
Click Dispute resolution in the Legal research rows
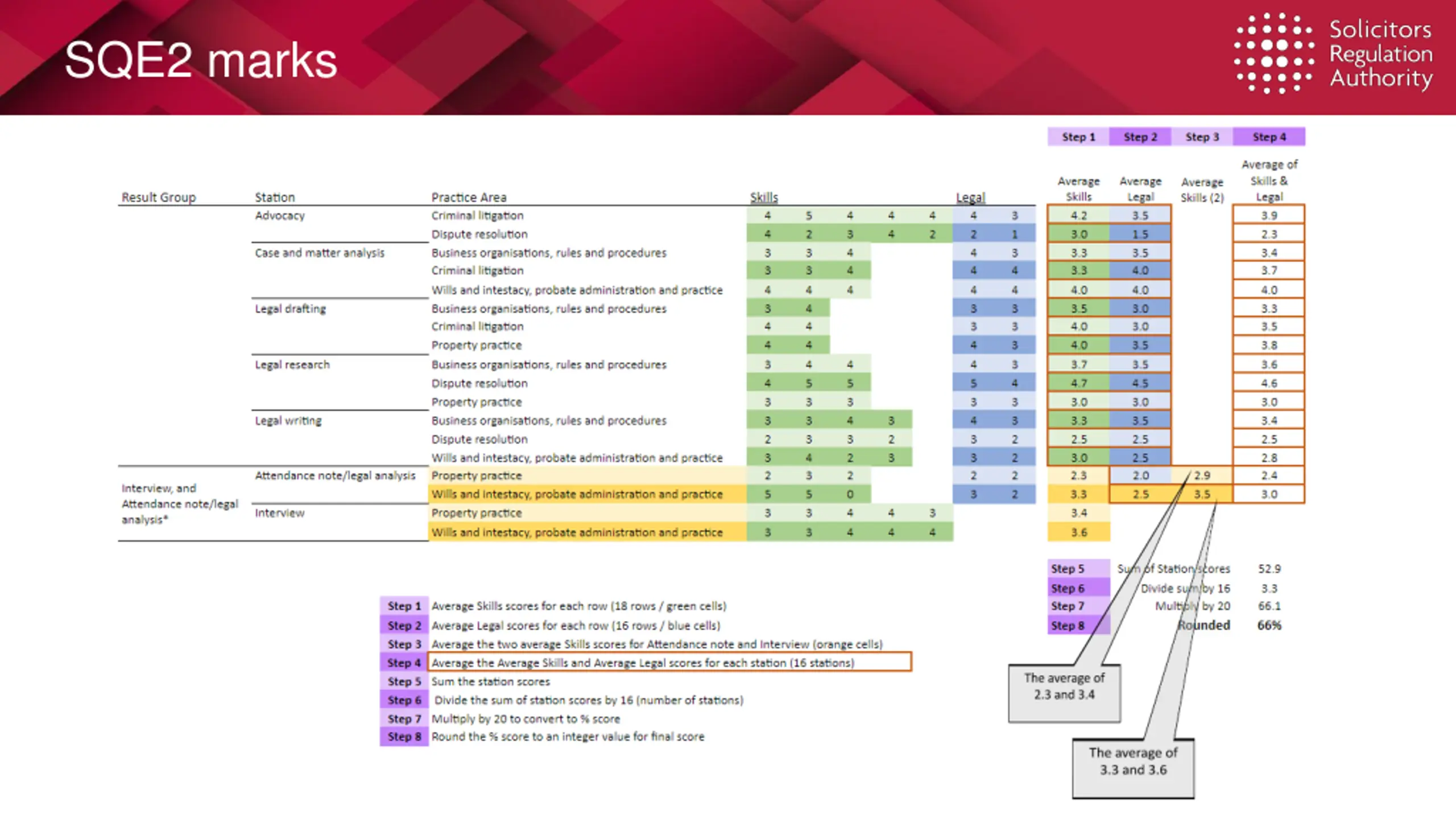coord(479,383)
